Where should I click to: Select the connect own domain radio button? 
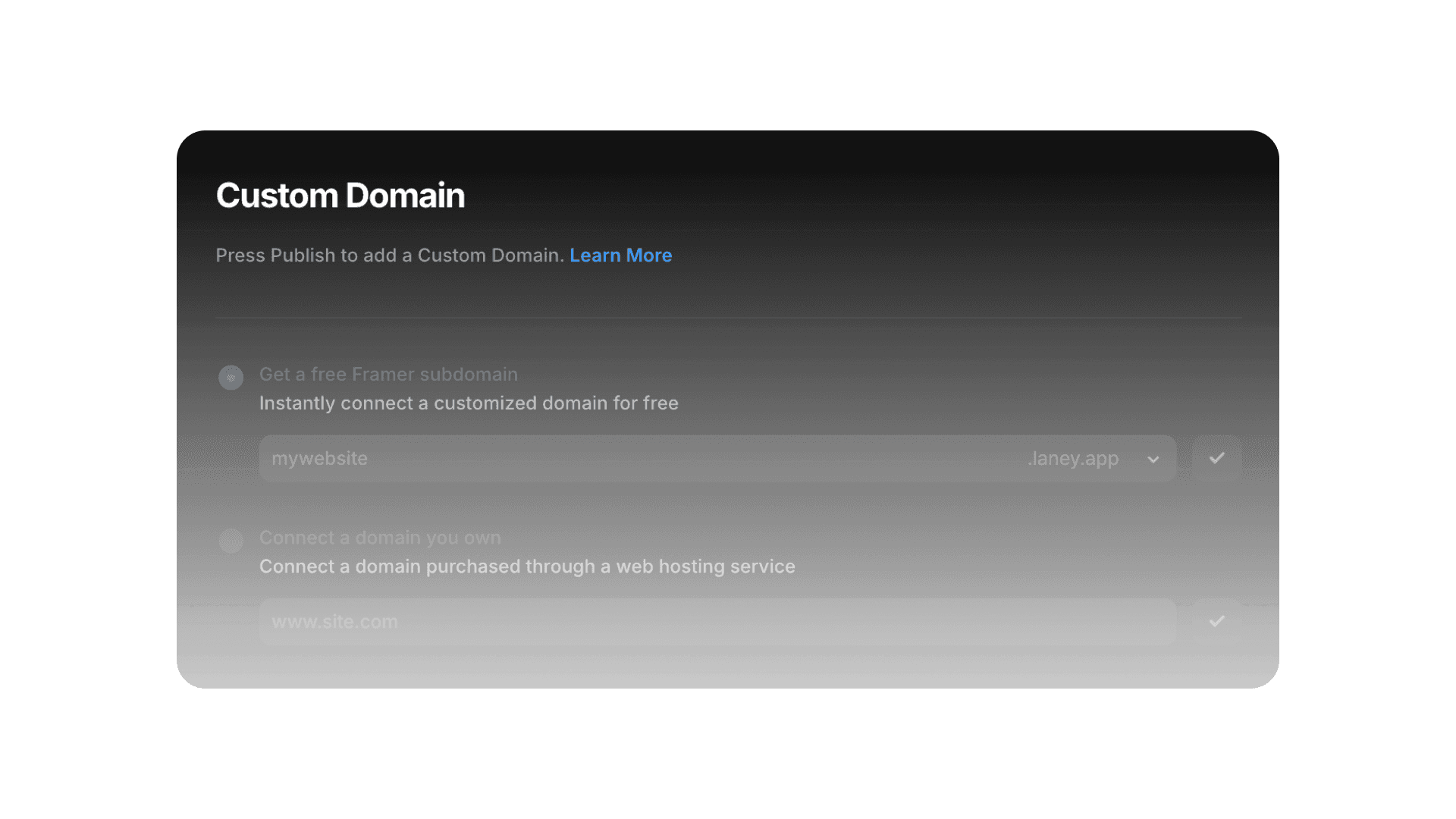[231, 541]
